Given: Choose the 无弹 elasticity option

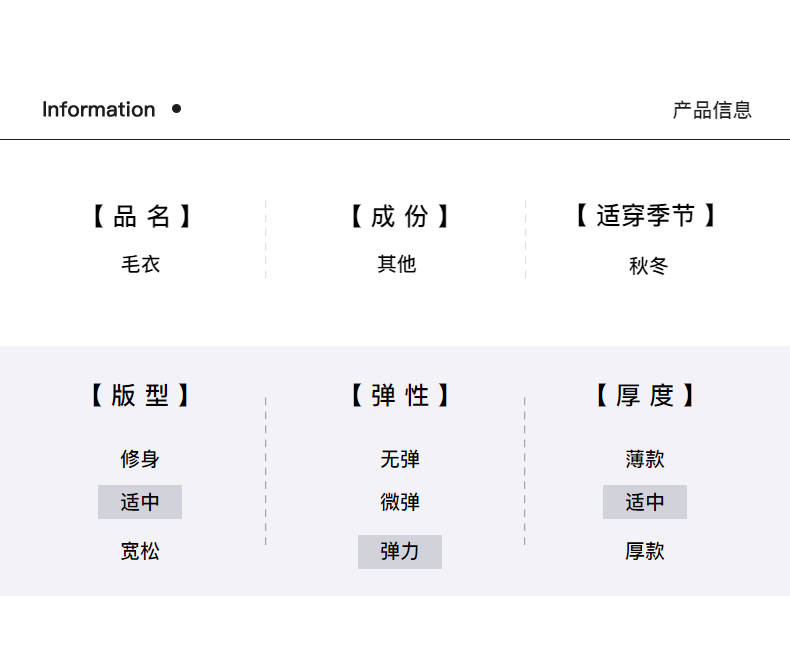Looking at the screenshot, I should point(400,459).
